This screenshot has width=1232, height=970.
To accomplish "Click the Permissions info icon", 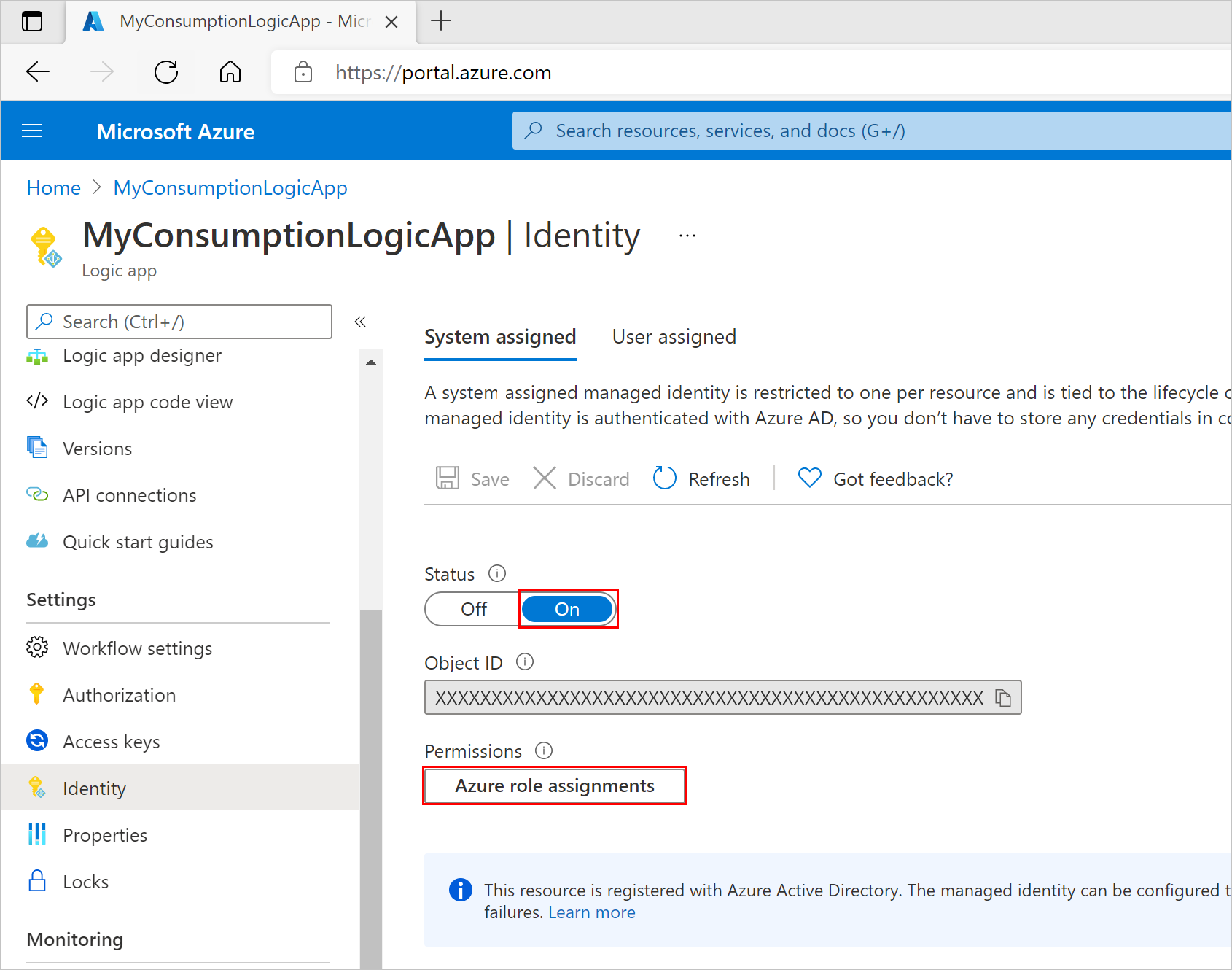I will pos(544,750).
